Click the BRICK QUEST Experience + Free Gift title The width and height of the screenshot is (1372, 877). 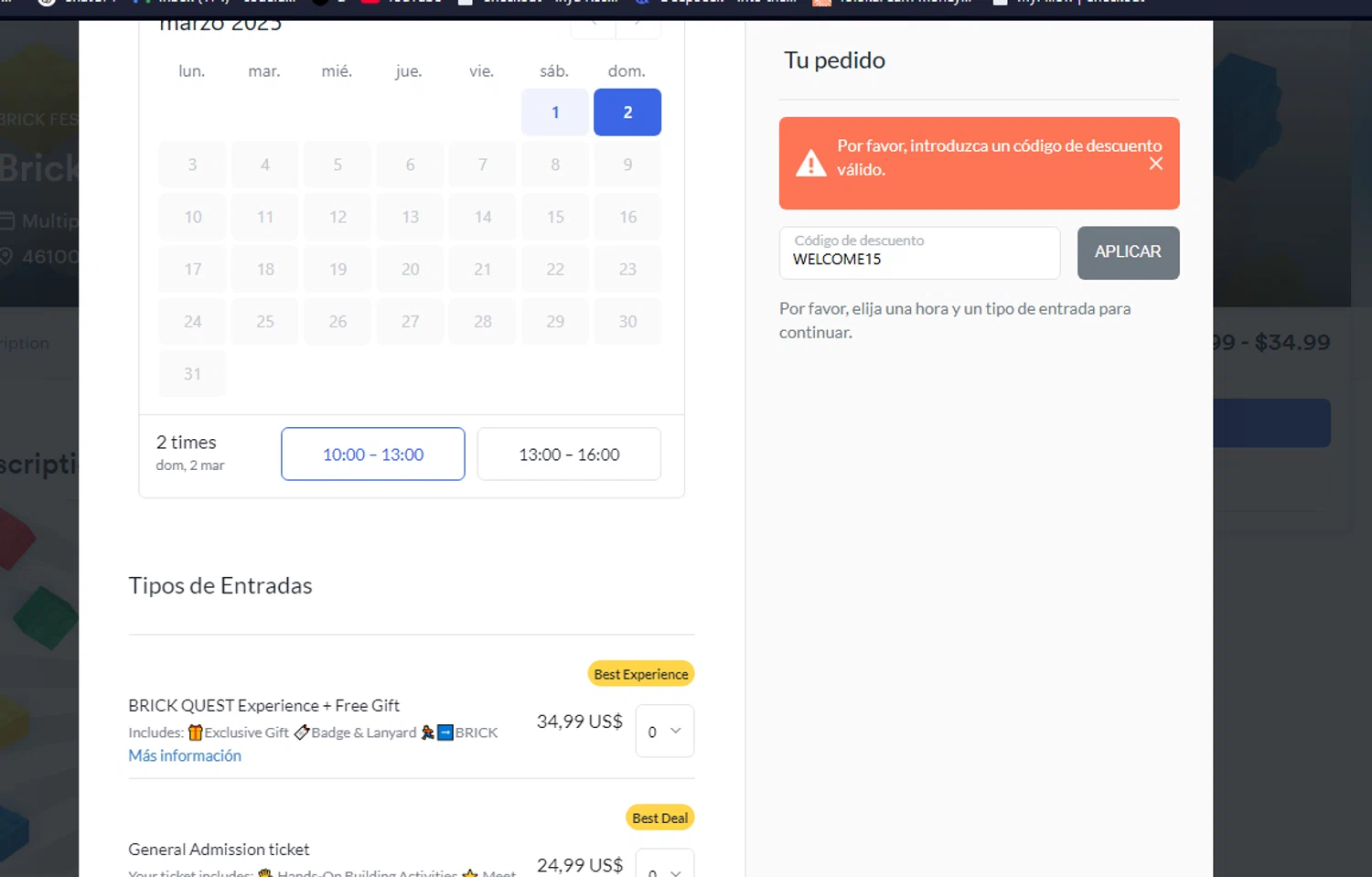coord(264,706)
